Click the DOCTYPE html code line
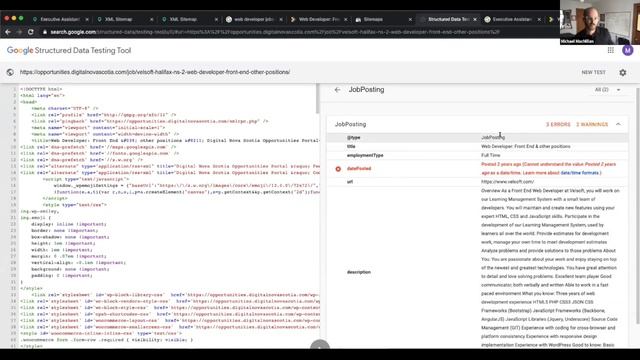The width and height of the screenshot is (640, 360). (41, 89)
